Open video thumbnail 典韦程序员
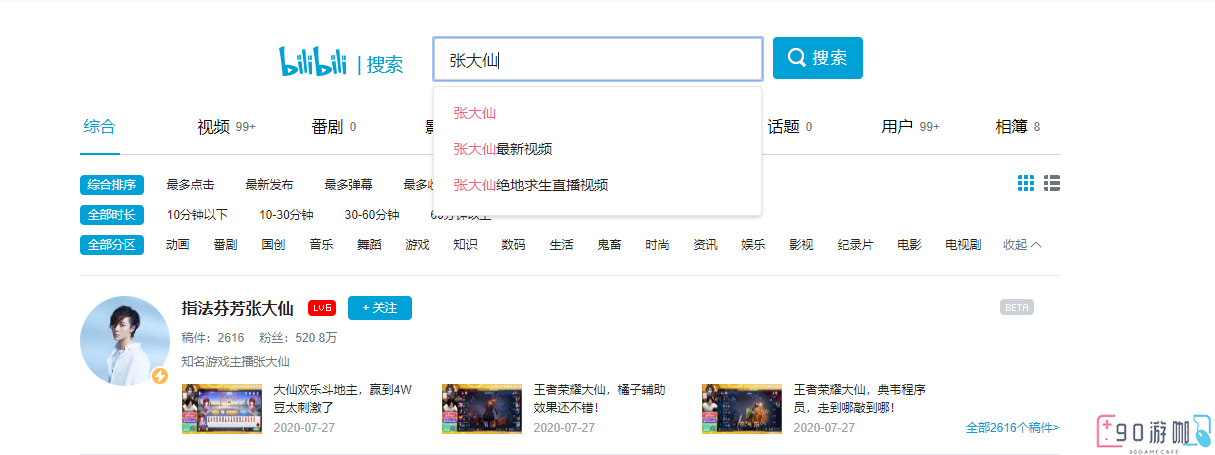Viewport: 1215px width, 455px height. (742, 408)
